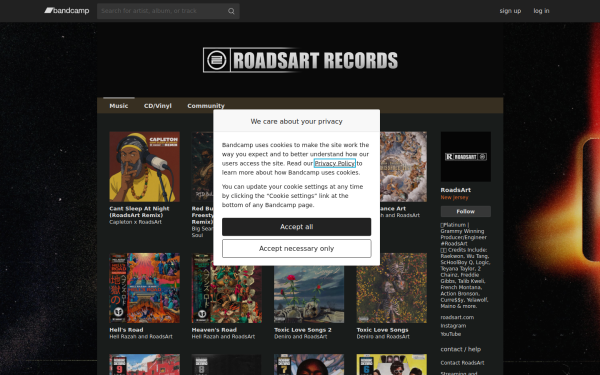This screenshot has width=600, height=375.
Task: Click the Heaven's Road title text
Action: coord(214,330)
